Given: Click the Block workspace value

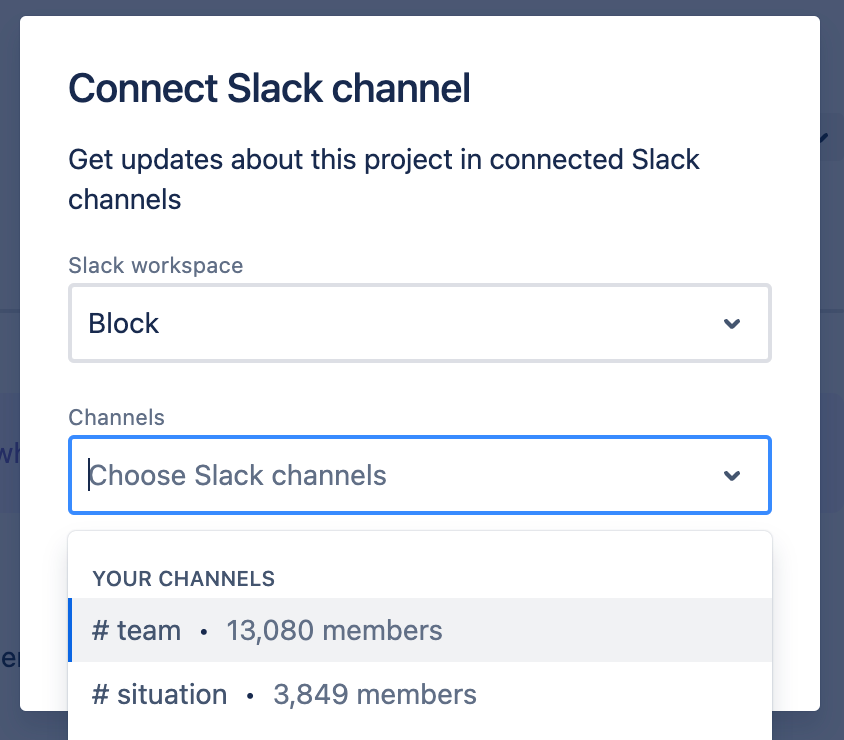Looking at the screenshot, I should tap(124, 324).
